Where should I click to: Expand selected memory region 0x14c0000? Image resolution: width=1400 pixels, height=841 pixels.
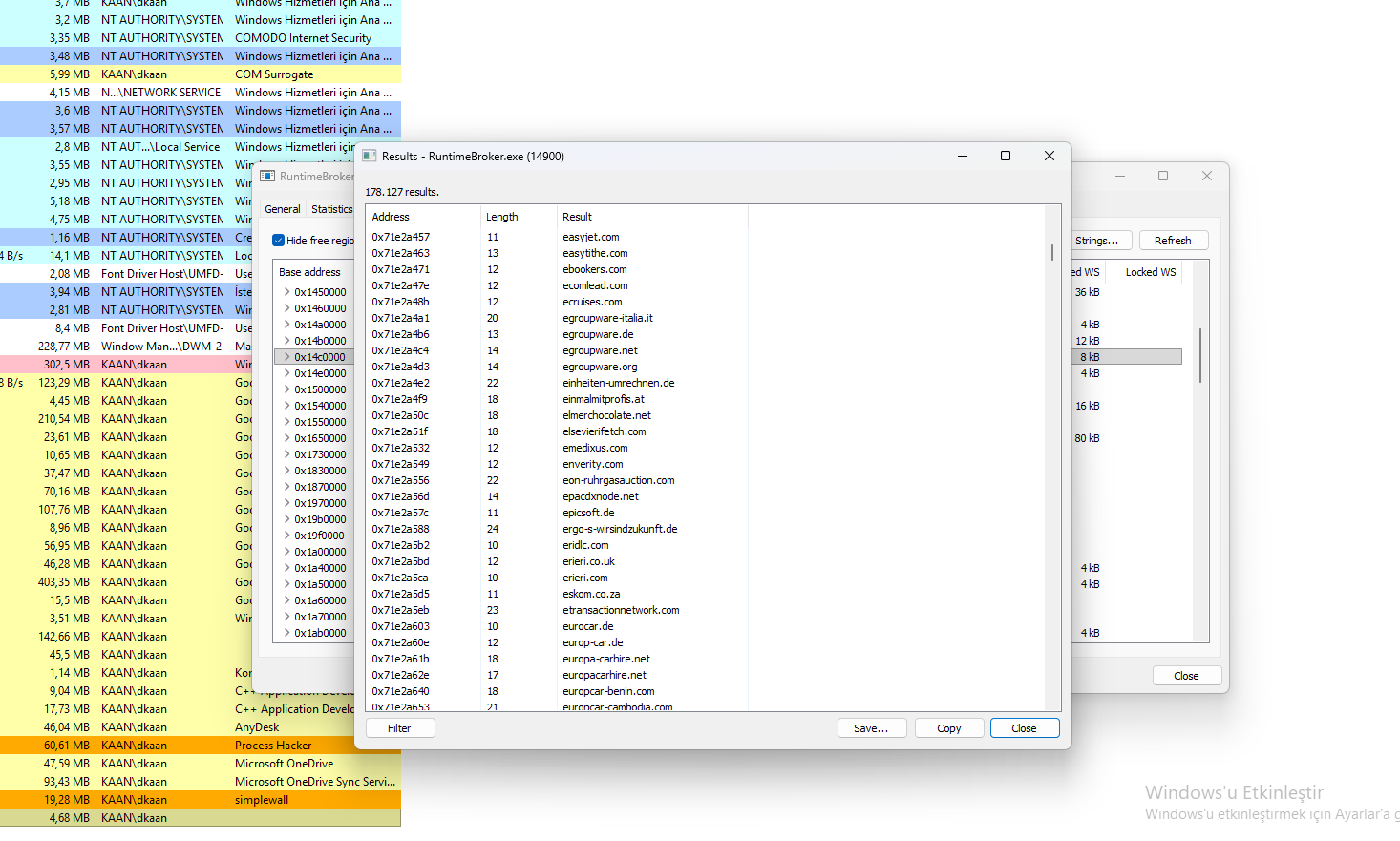pos(286,357)
